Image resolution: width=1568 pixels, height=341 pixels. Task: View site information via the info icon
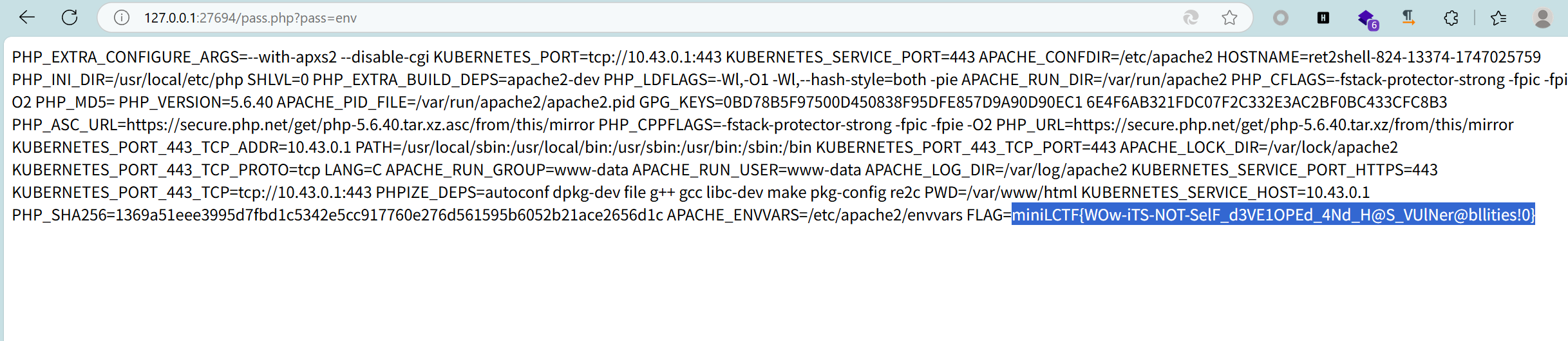[122, 17]
